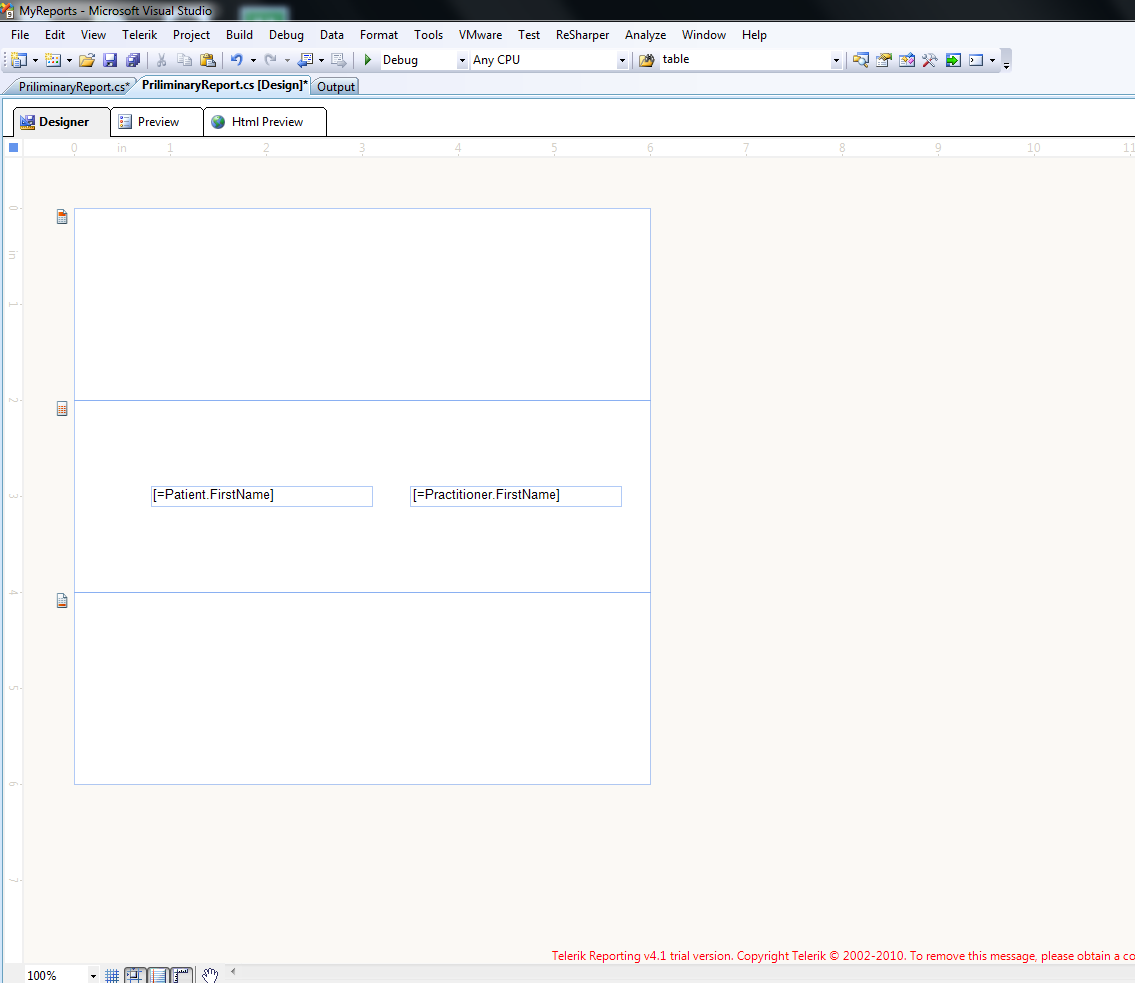Open toolbar options overflow arrow
Viewport: 1135px width, 983px height.
tap(1006, 64)
